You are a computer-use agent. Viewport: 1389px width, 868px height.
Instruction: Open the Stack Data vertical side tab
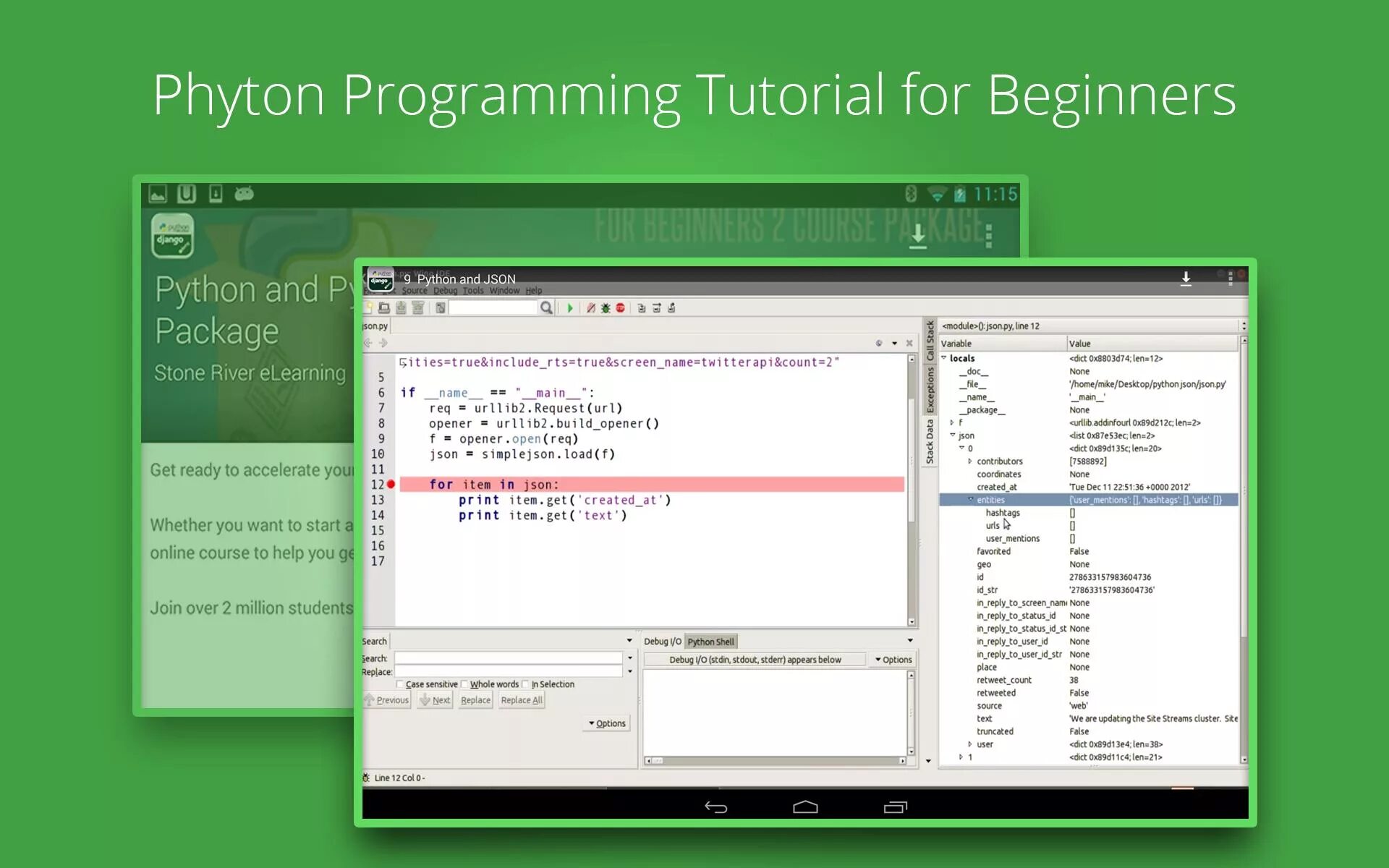click(930, 442)
